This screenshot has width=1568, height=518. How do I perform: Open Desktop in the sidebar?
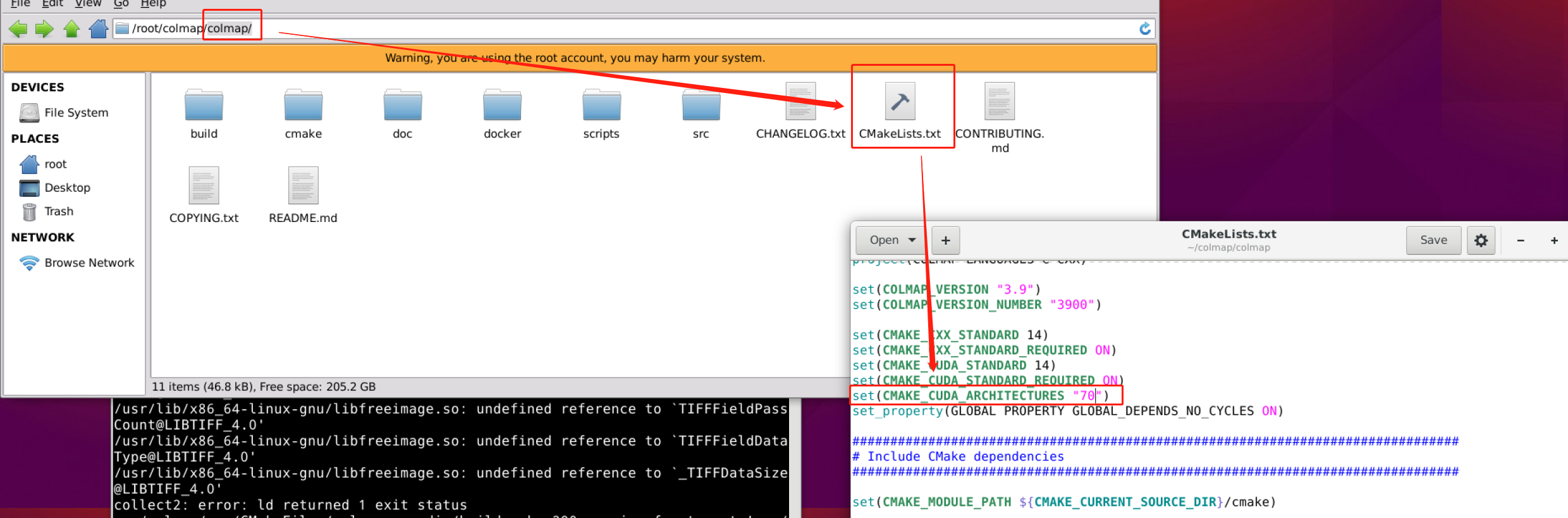click(55, 188)
